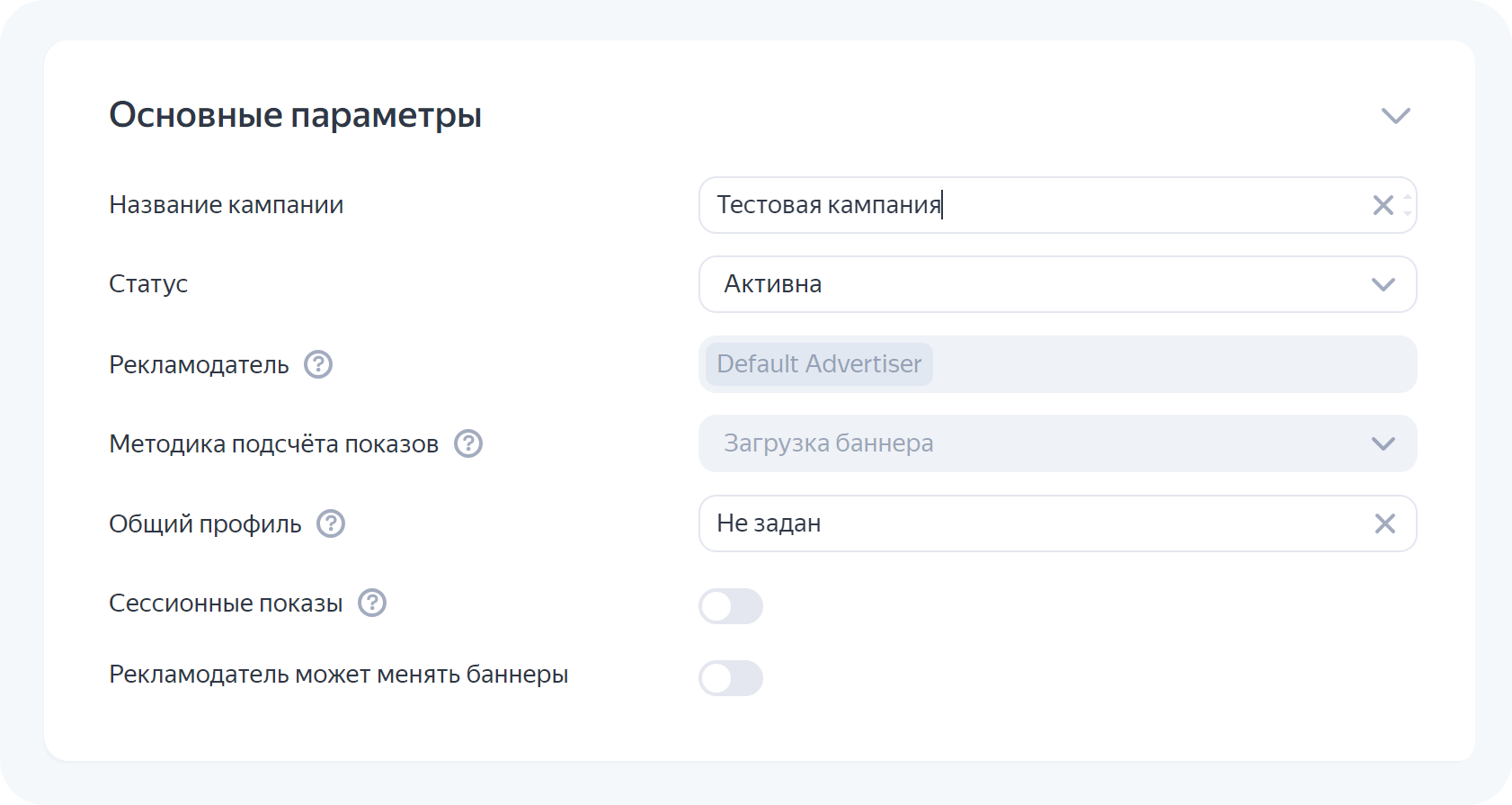This screenshot has height=805, width=1512.
Task: Click the Сессионные показы label
Action: pos(226,603)
